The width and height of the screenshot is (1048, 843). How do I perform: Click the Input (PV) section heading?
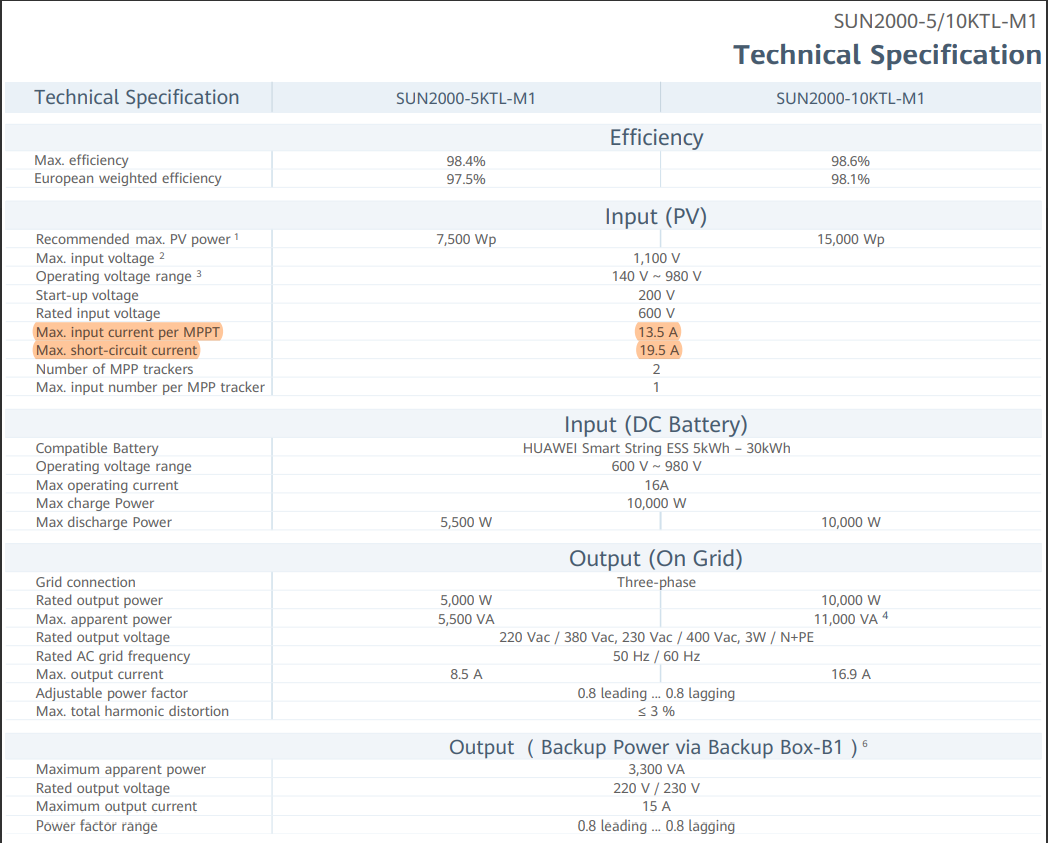click(x=656, y=217)
